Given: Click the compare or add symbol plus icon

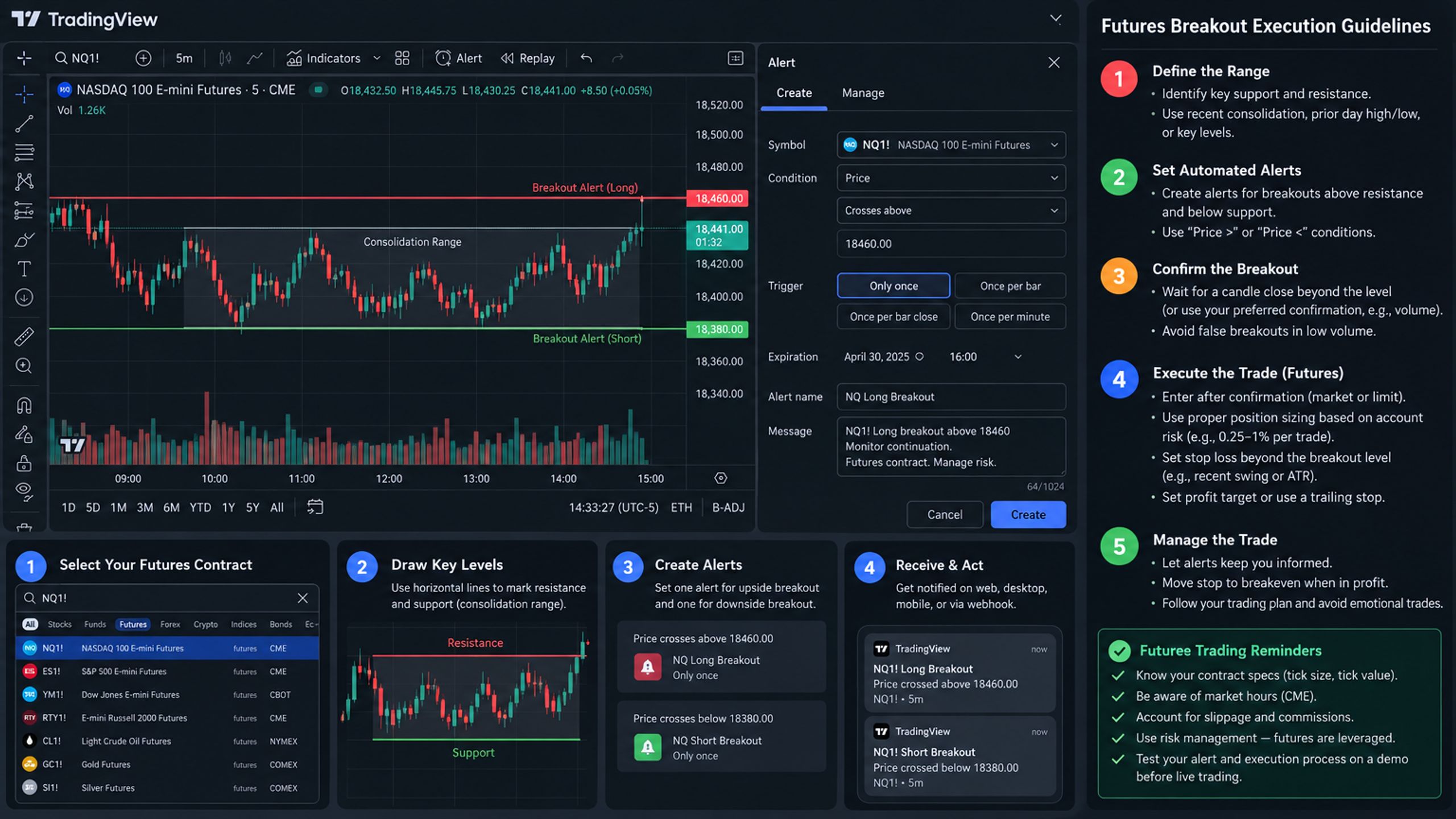Looking at the screenshot, I should click(x=143, y=58).
